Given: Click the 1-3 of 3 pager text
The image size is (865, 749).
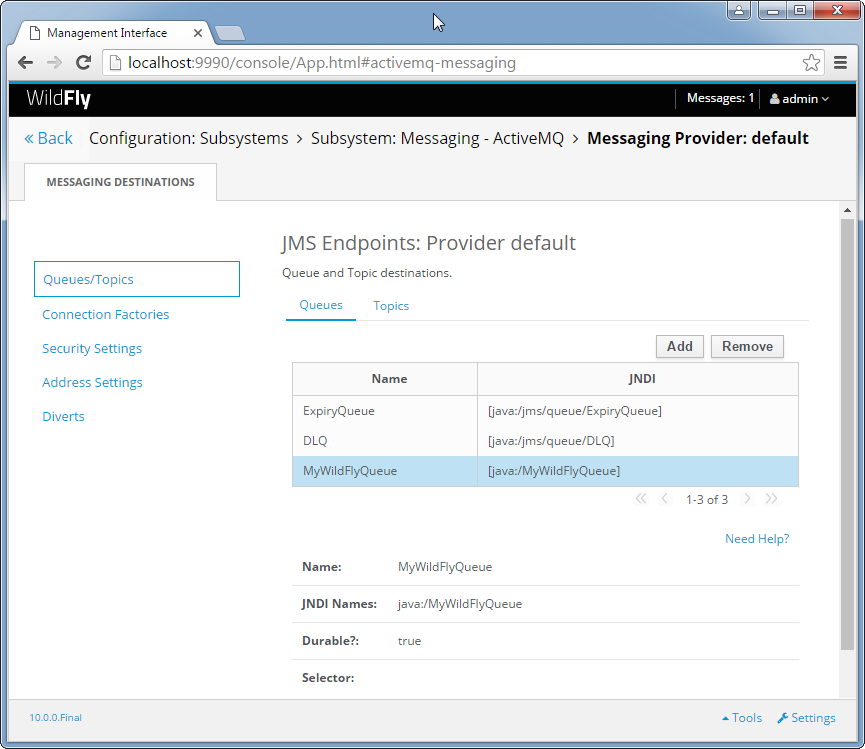Looking at the screenshot, I should pyautogui.click(x=707, y=500).
